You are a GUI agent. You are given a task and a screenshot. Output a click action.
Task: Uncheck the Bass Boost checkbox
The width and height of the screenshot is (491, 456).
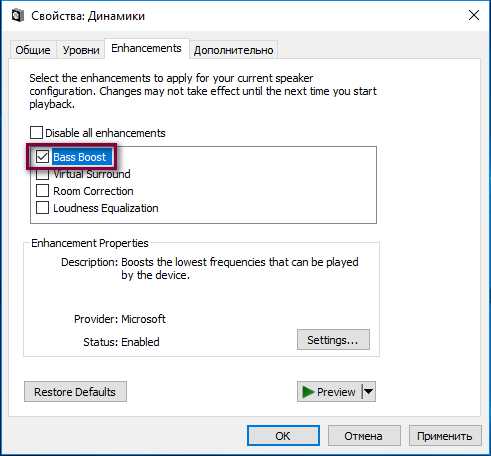[42, 157]
